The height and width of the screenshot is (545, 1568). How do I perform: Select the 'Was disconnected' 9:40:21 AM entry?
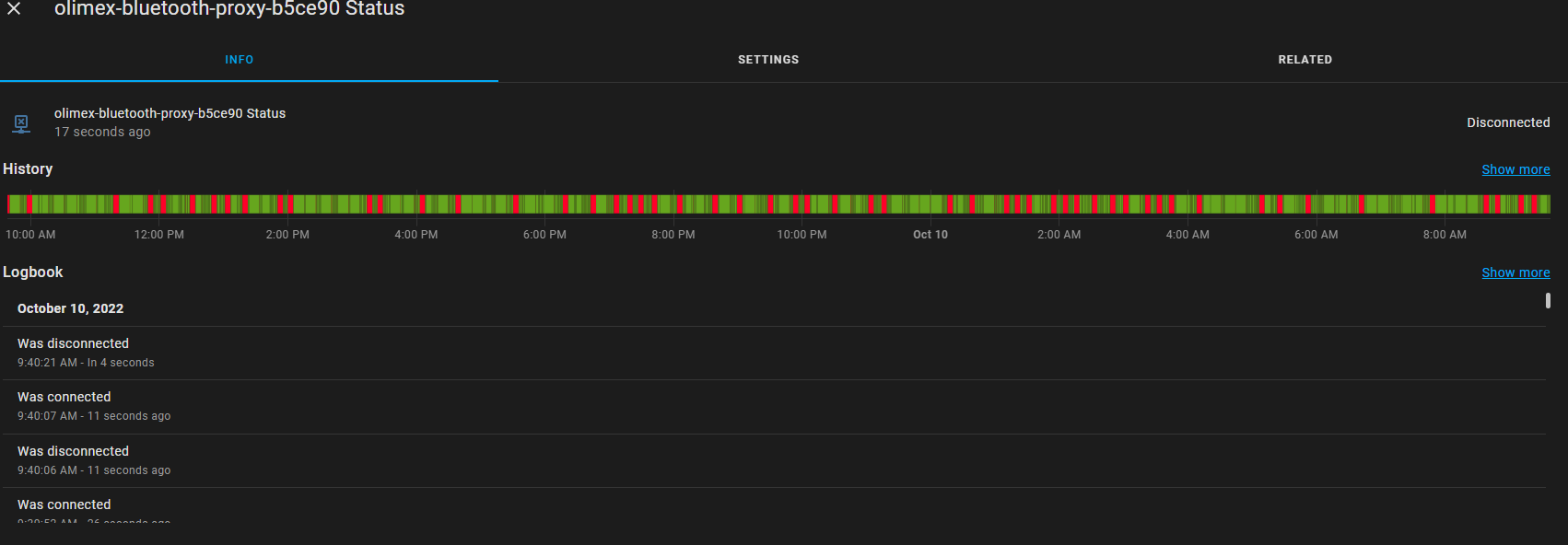774,353
